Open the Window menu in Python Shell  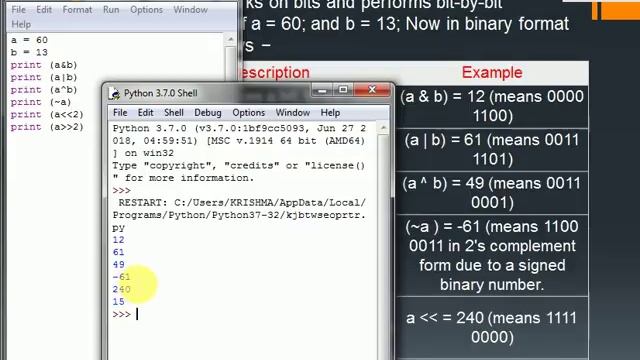293,113
